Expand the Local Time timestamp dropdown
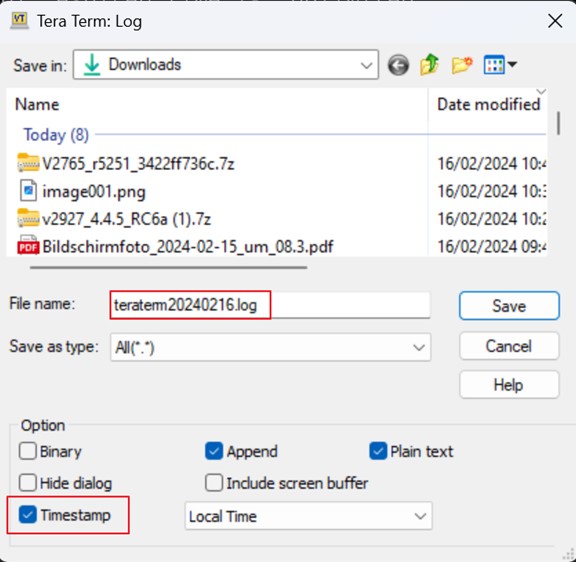This screenshot has width=576, height=562. click(309, 516)
